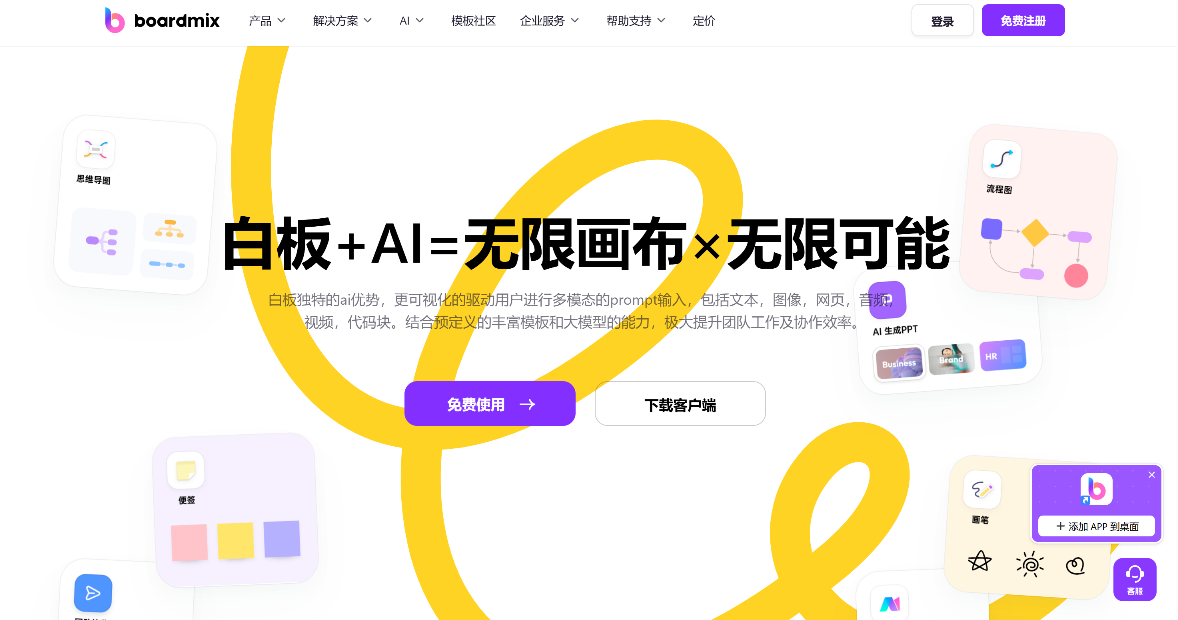Click the AI 生成PPT purple icon

point(887,300)
